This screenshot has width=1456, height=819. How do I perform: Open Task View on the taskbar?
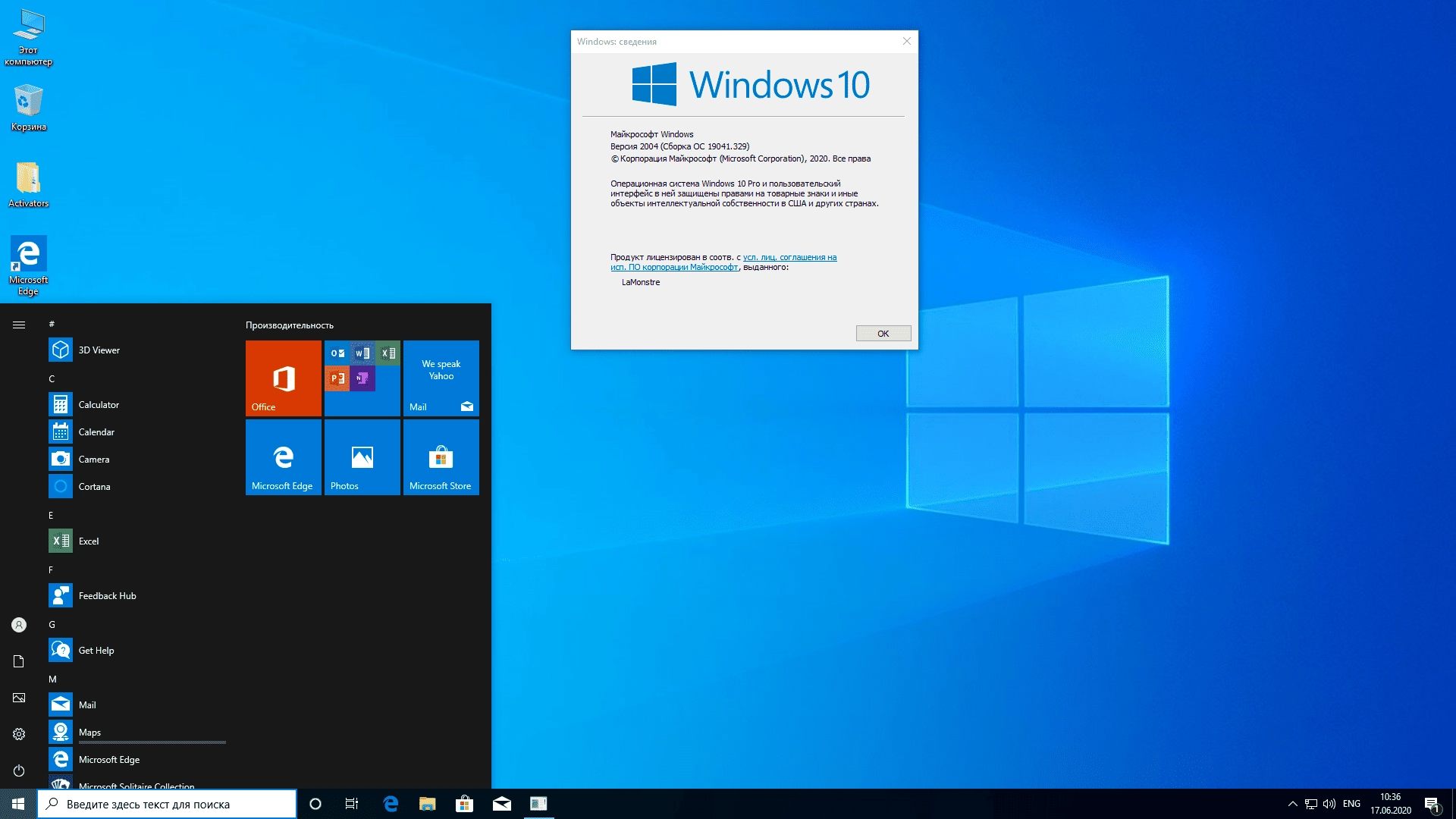352,804
